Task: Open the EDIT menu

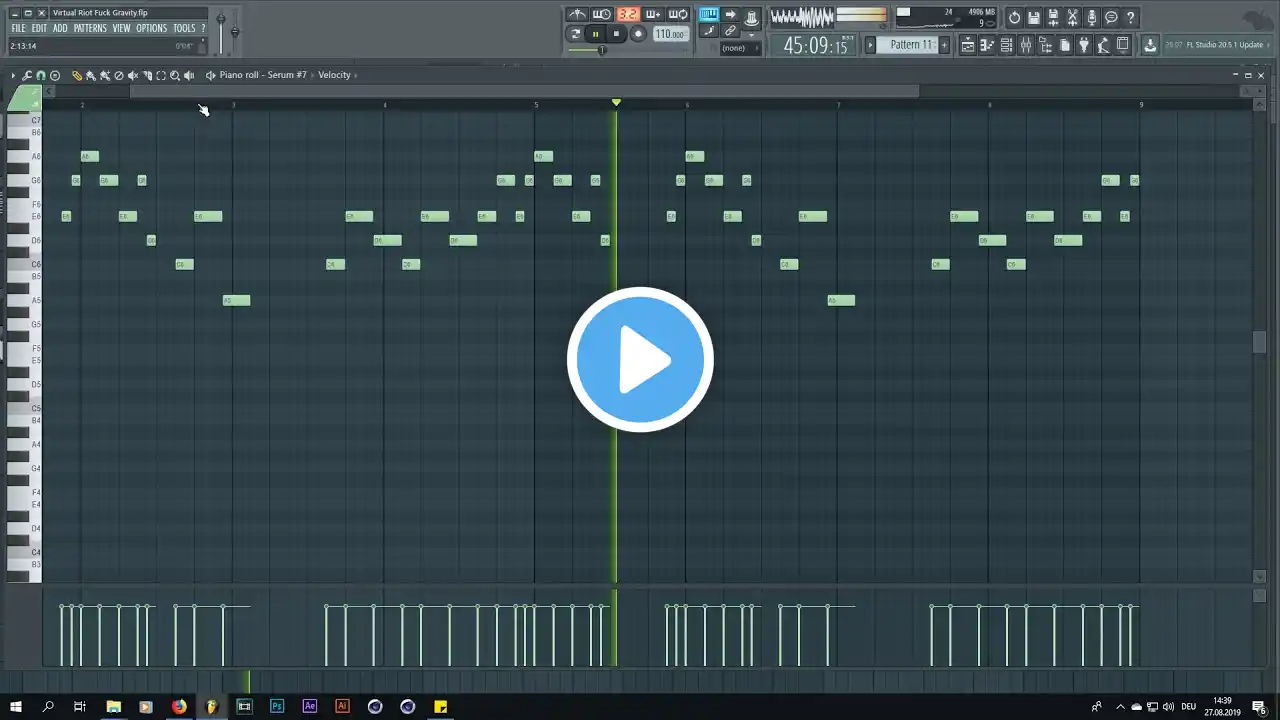Action: click(x=39, y=29)
